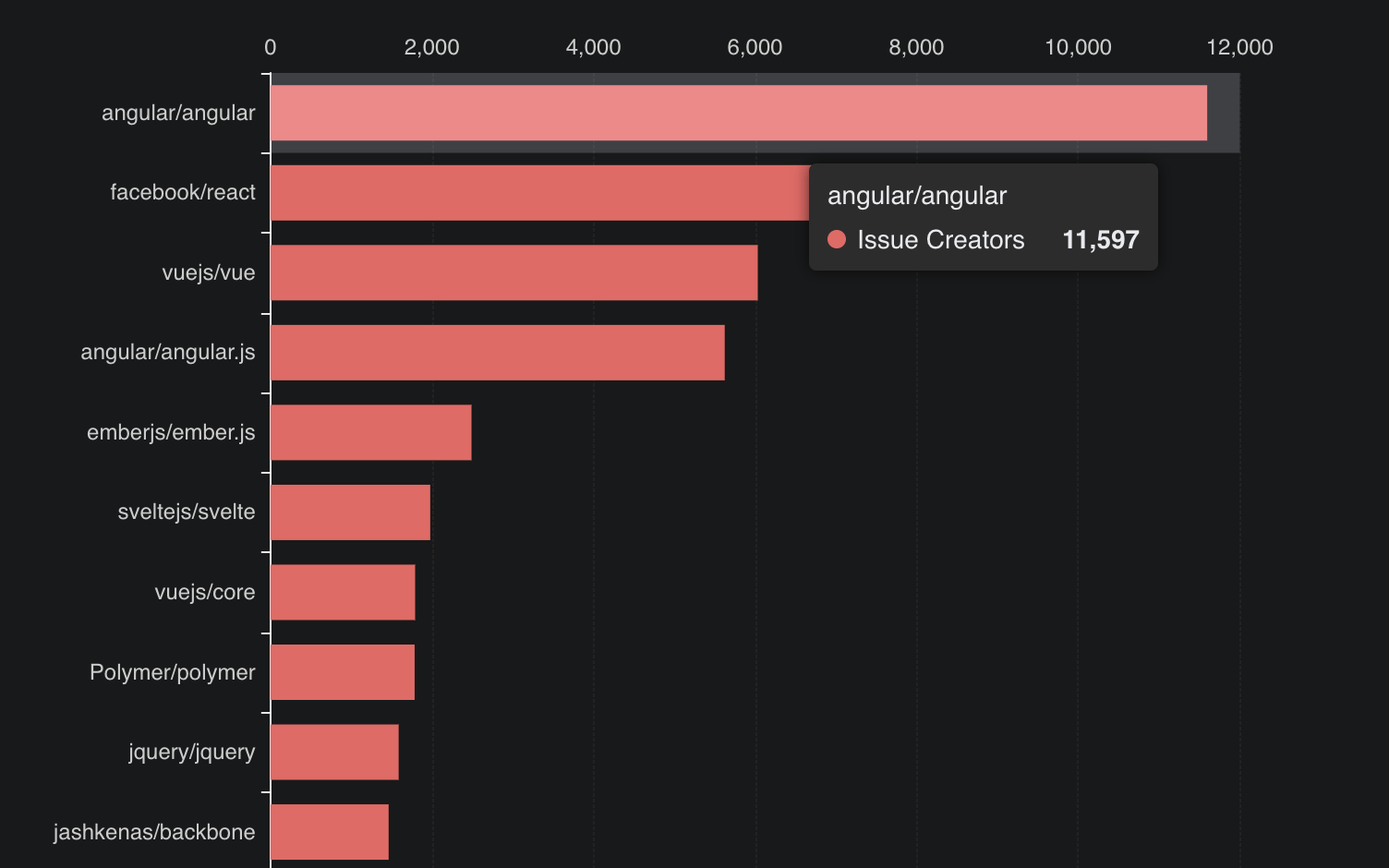Click the Polymer/polymer bar
This screenshot has width=1389, height=868.
click(x=340, y=671)
